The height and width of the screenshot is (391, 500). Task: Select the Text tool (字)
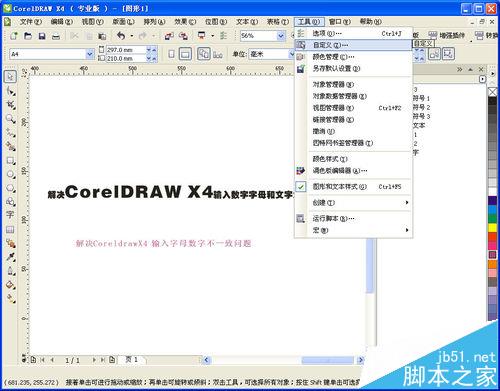pos(10,215)
